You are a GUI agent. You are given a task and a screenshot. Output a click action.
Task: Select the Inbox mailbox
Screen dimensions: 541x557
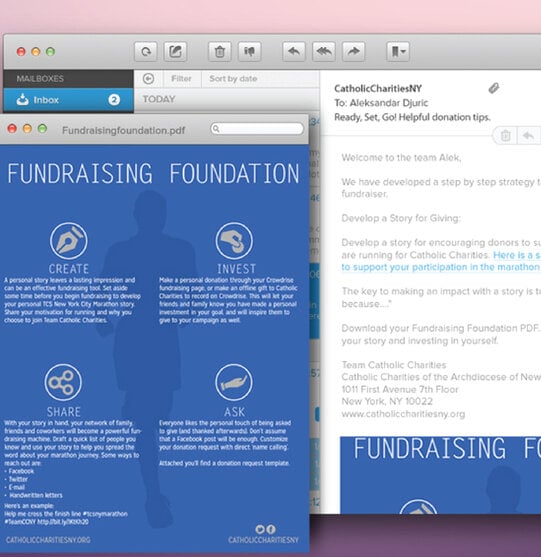tap(69, 100)
